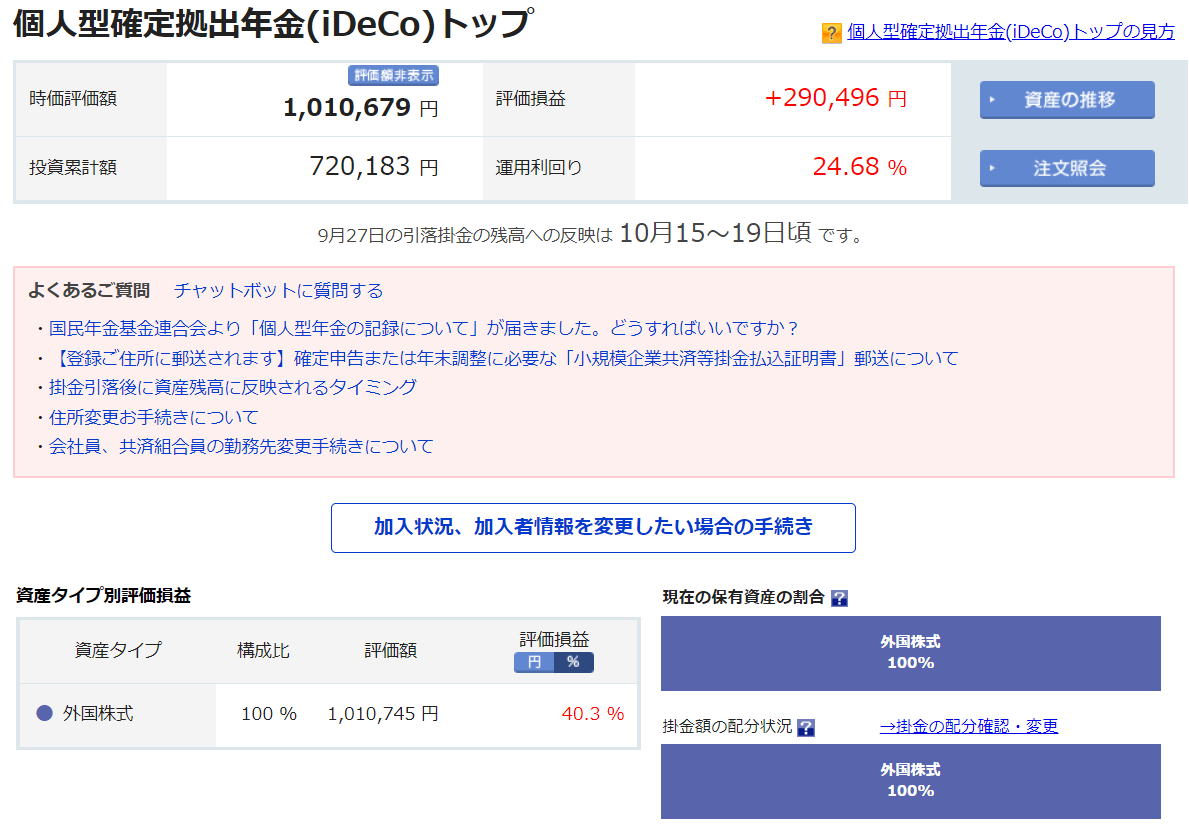Open 注文照会 button
The image size is (1189, 829).
tap(1067, 168)
